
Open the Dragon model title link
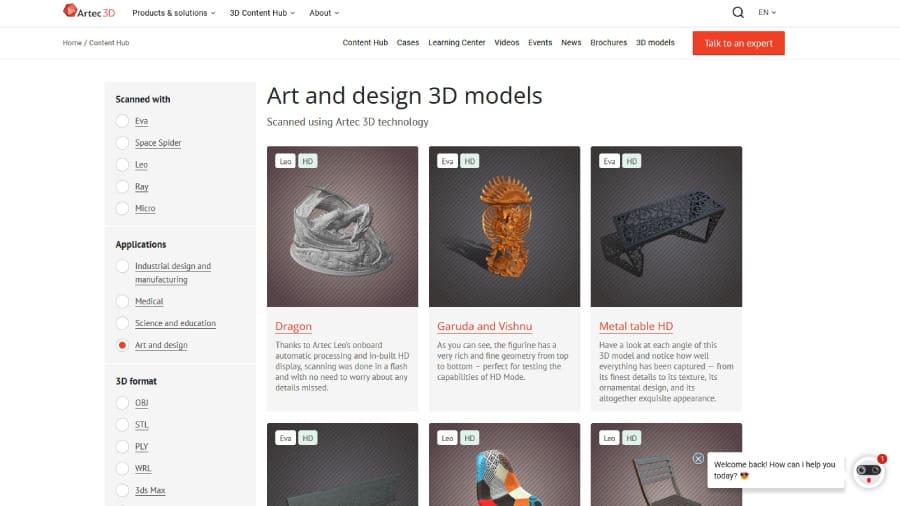click(x=293, y=326)
